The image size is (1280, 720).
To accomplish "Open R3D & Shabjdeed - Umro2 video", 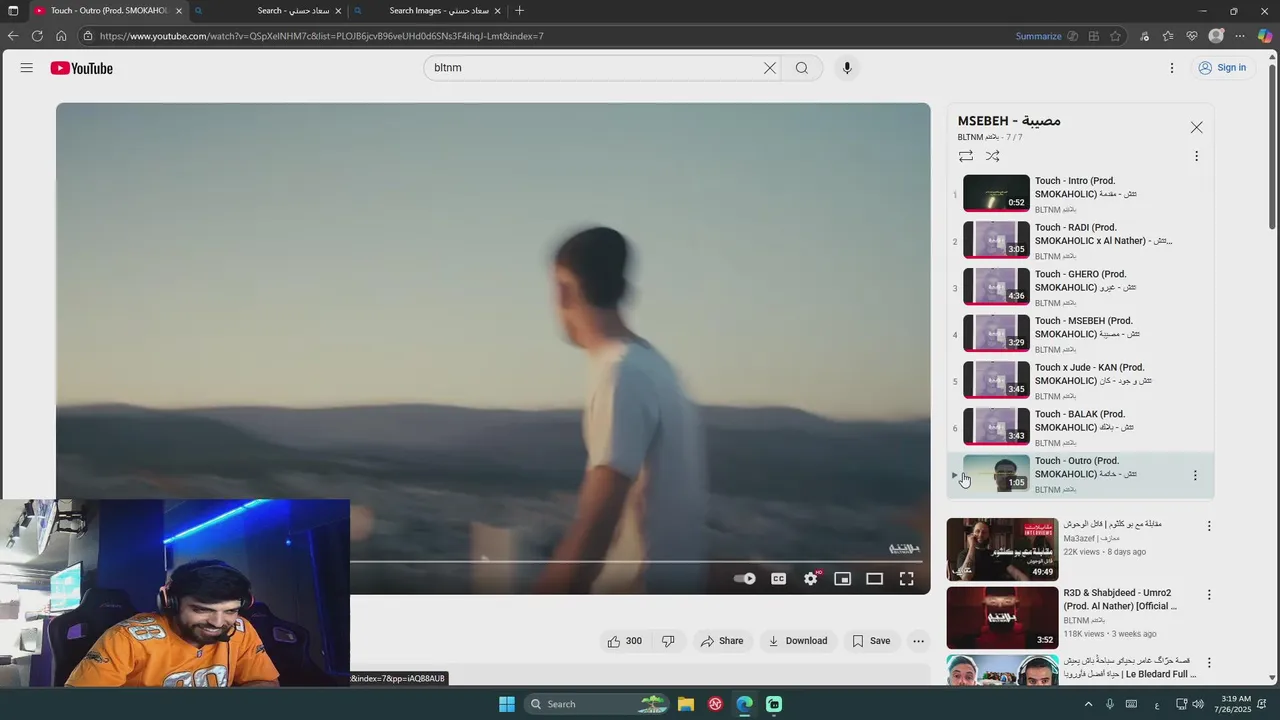I will [1002, 617].
